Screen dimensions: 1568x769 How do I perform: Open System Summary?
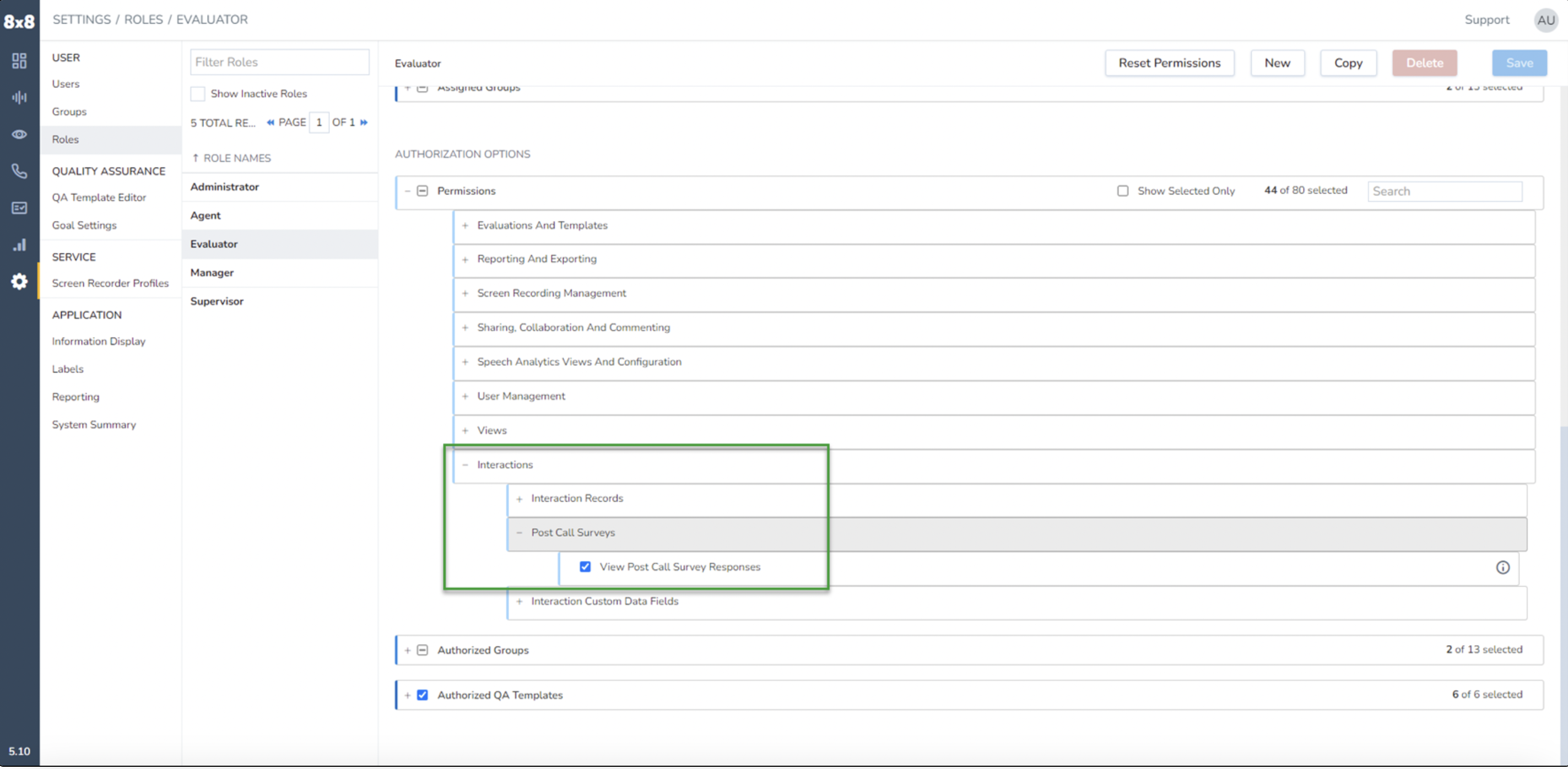tap(94, 425)
